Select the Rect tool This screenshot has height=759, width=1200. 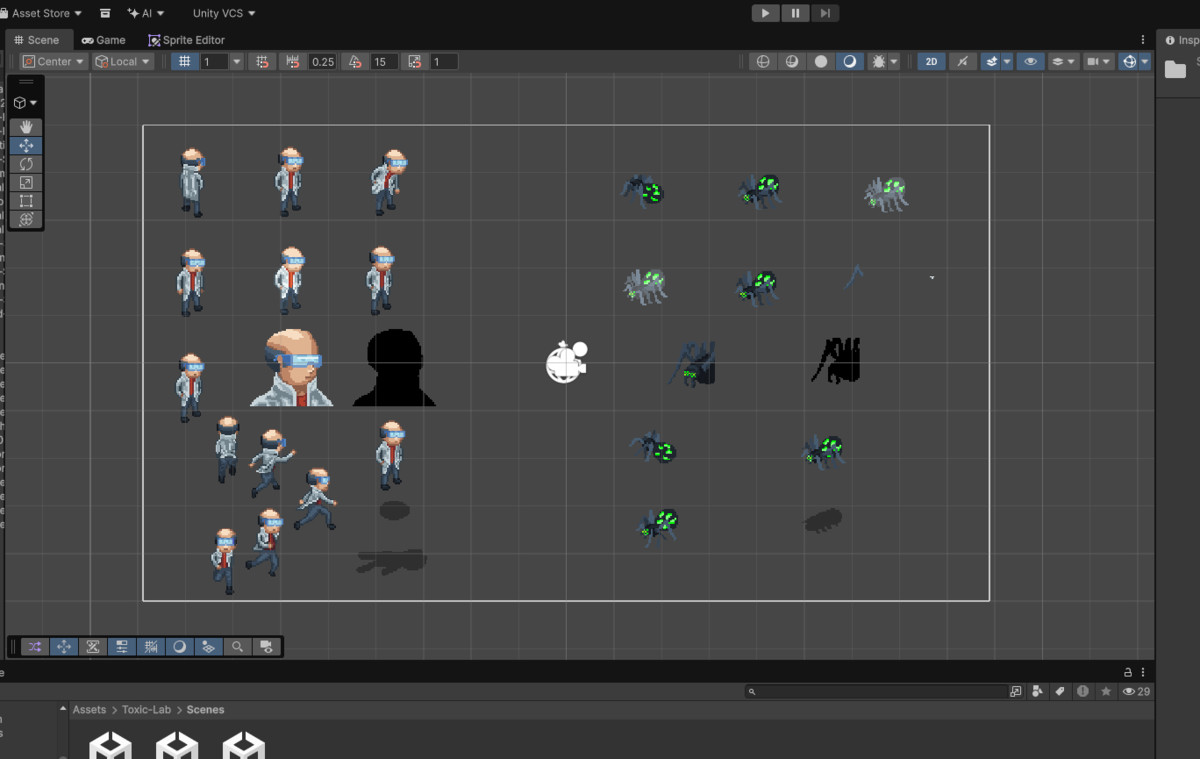click(x=26, y=201)
